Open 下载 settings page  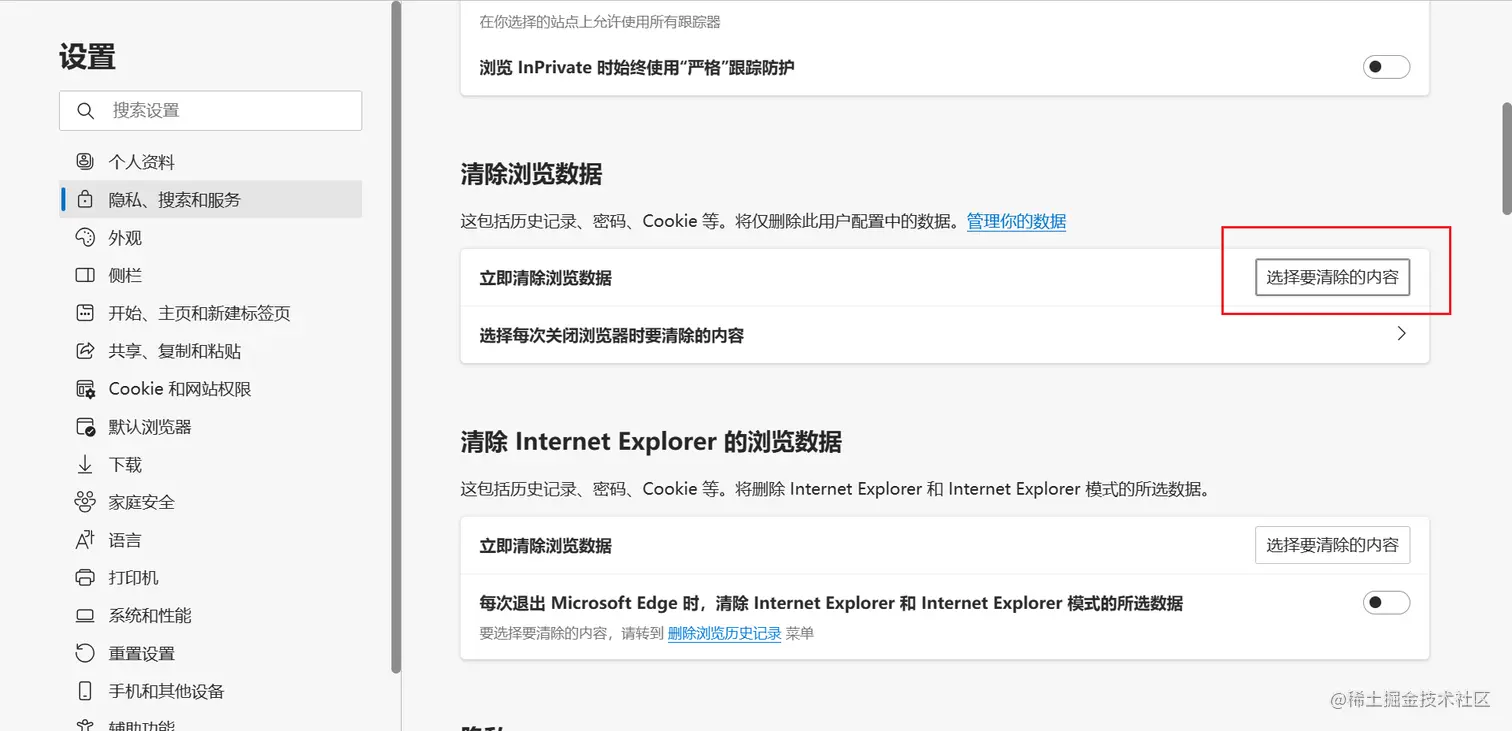point(211,465)
